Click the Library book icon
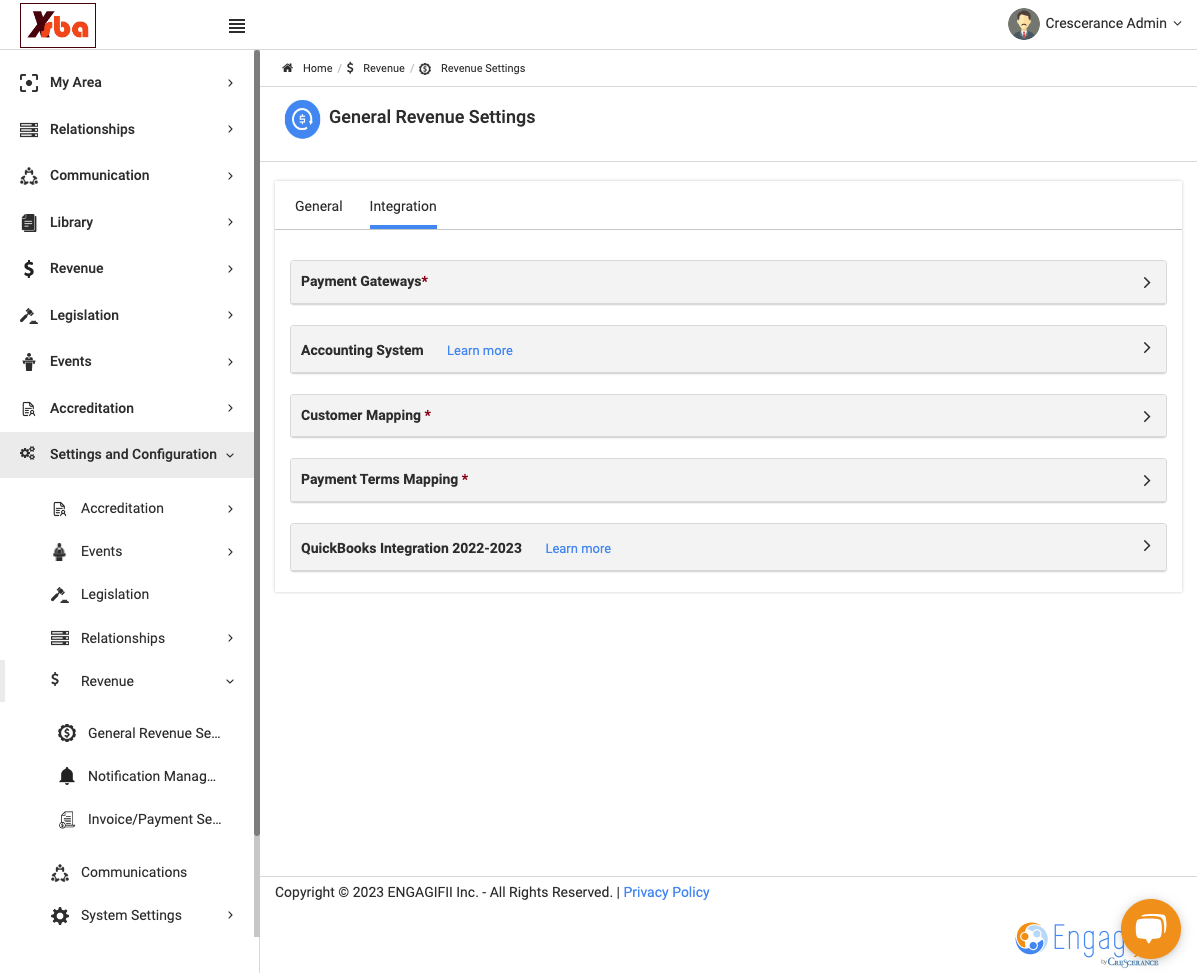The height and width of the screenshot is (975, 1197). 29,223
